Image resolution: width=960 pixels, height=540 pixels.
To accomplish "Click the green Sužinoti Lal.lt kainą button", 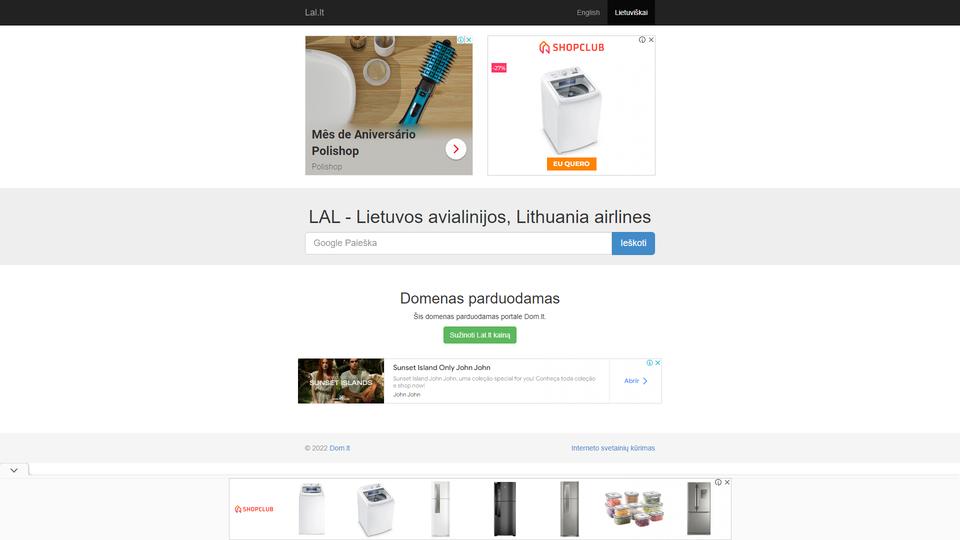I will 479,335.
